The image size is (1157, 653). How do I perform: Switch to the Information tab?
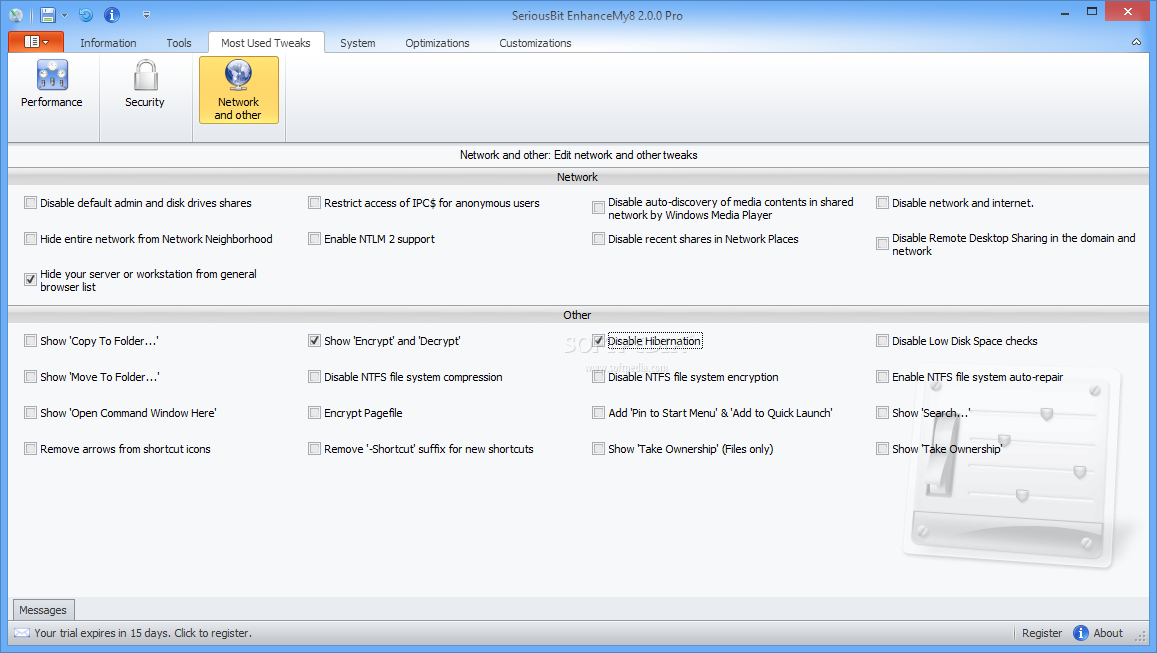(108, 43)
